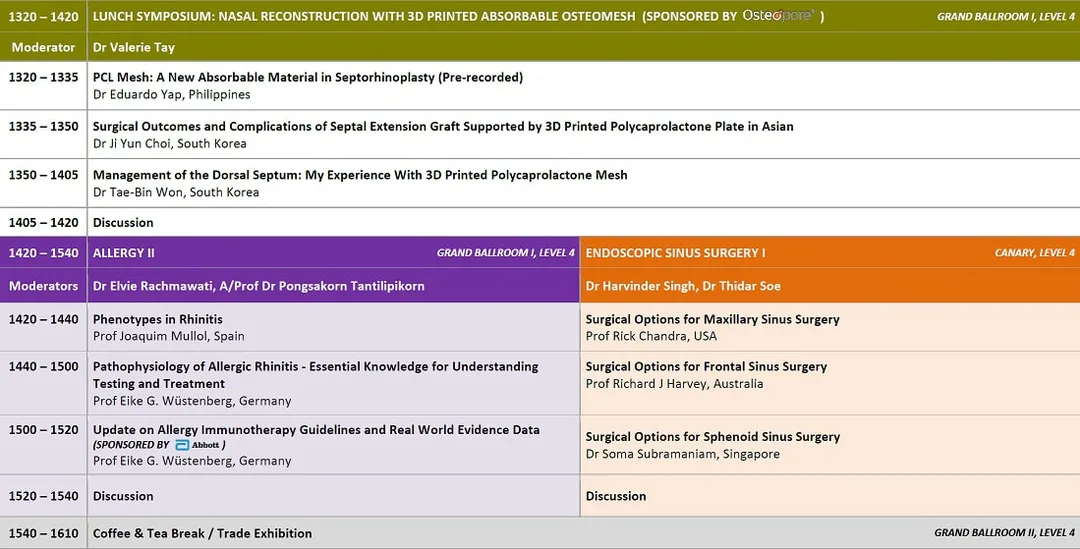
Task: Select Coffee & Tea Break / Trade Exhibition
Action: point(202,533)
